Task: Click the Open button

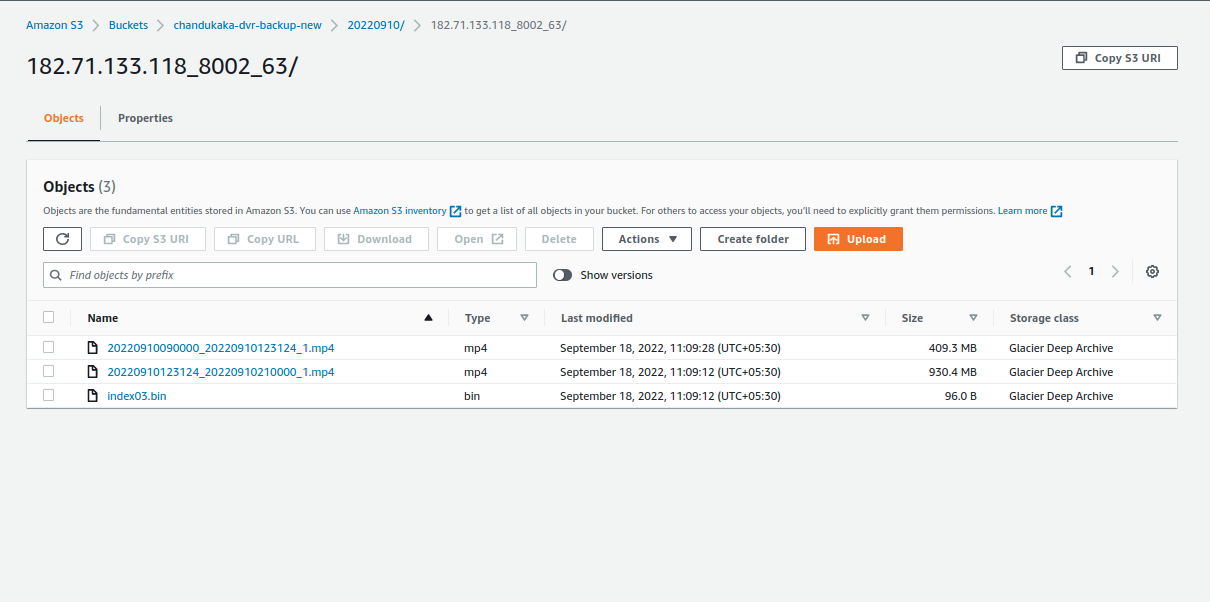Action: [x=477, y=239]
